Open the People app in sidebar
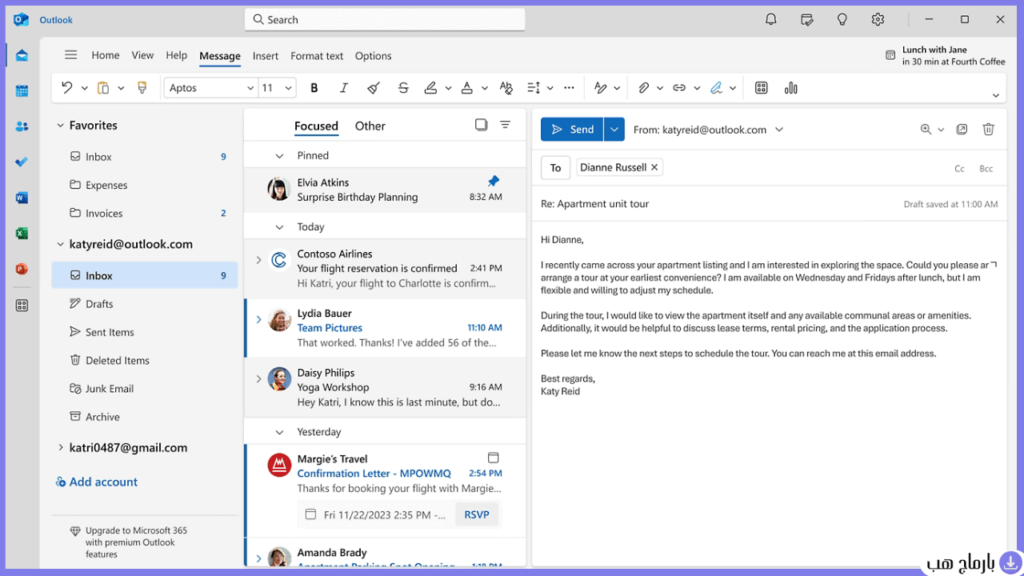 22,127
